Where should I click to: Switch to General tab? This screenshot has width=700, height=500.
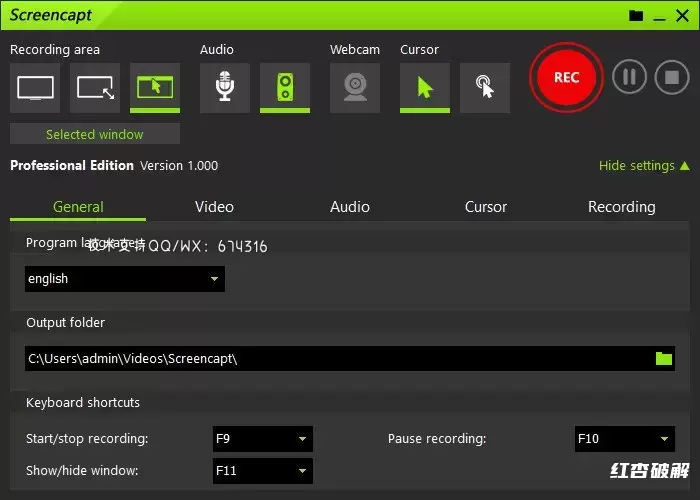click(x=78, y=207)
